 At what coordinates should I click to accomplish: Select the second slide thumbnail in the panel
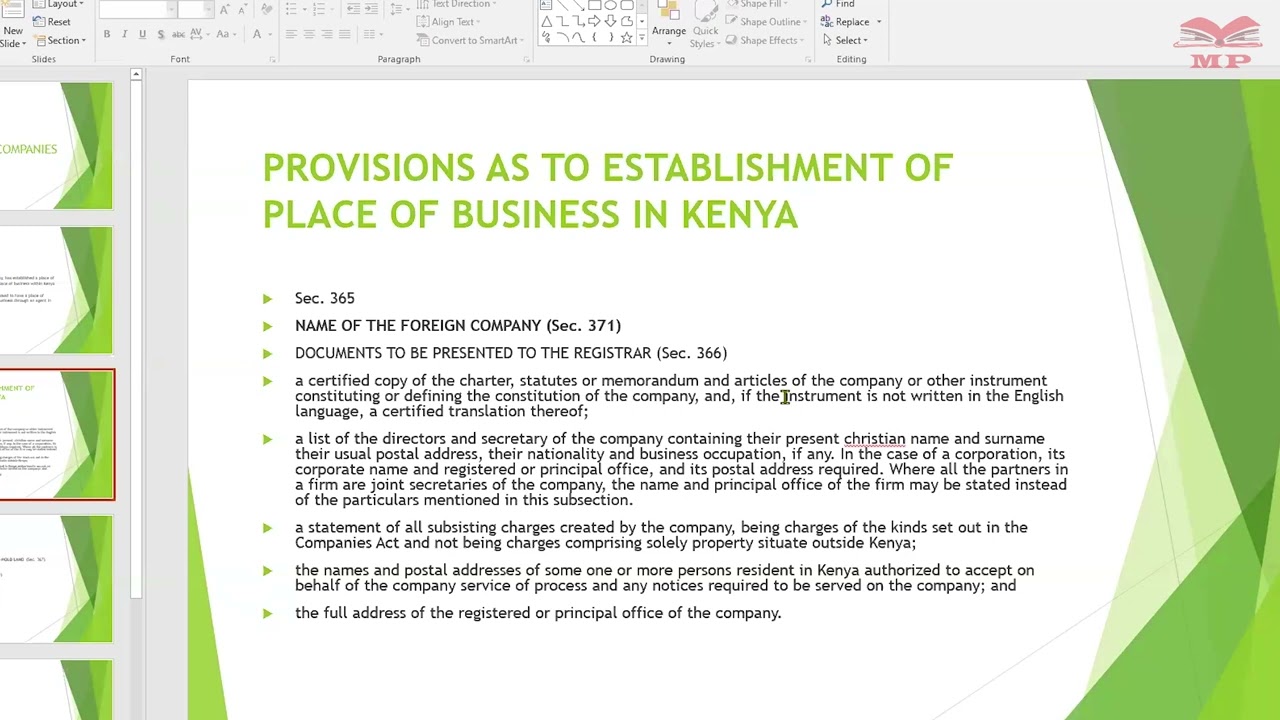click(56, 290)
